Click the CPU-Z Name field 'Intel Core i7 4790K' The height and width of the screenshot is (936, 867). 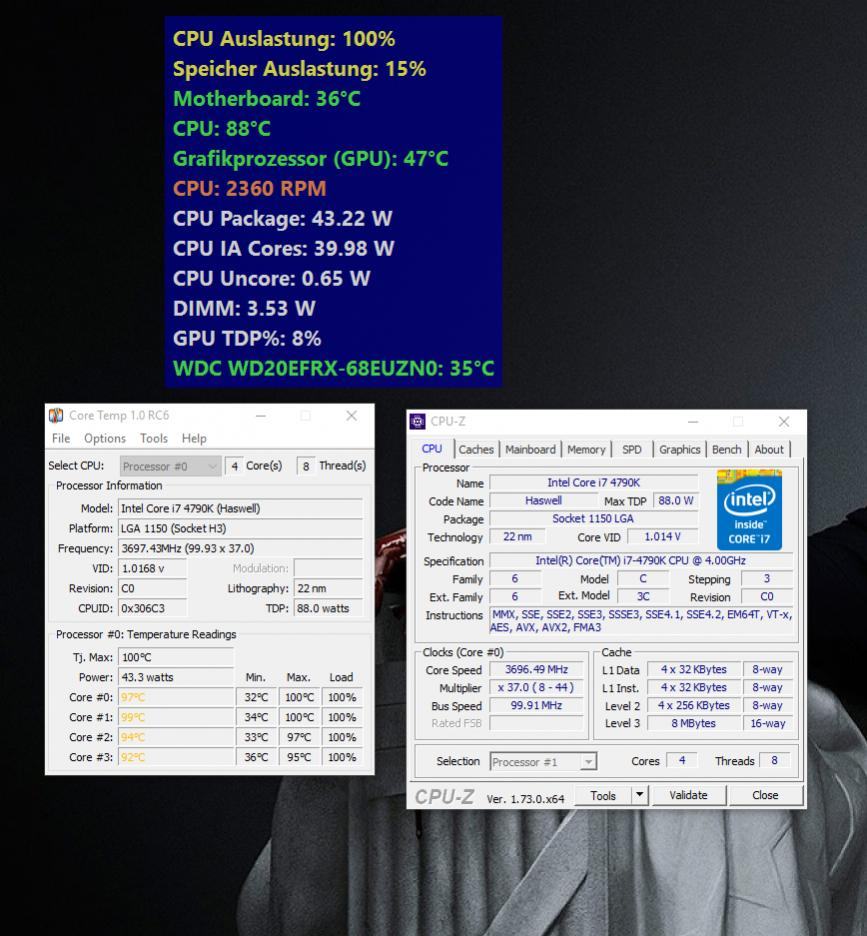[x=594, y=482]
